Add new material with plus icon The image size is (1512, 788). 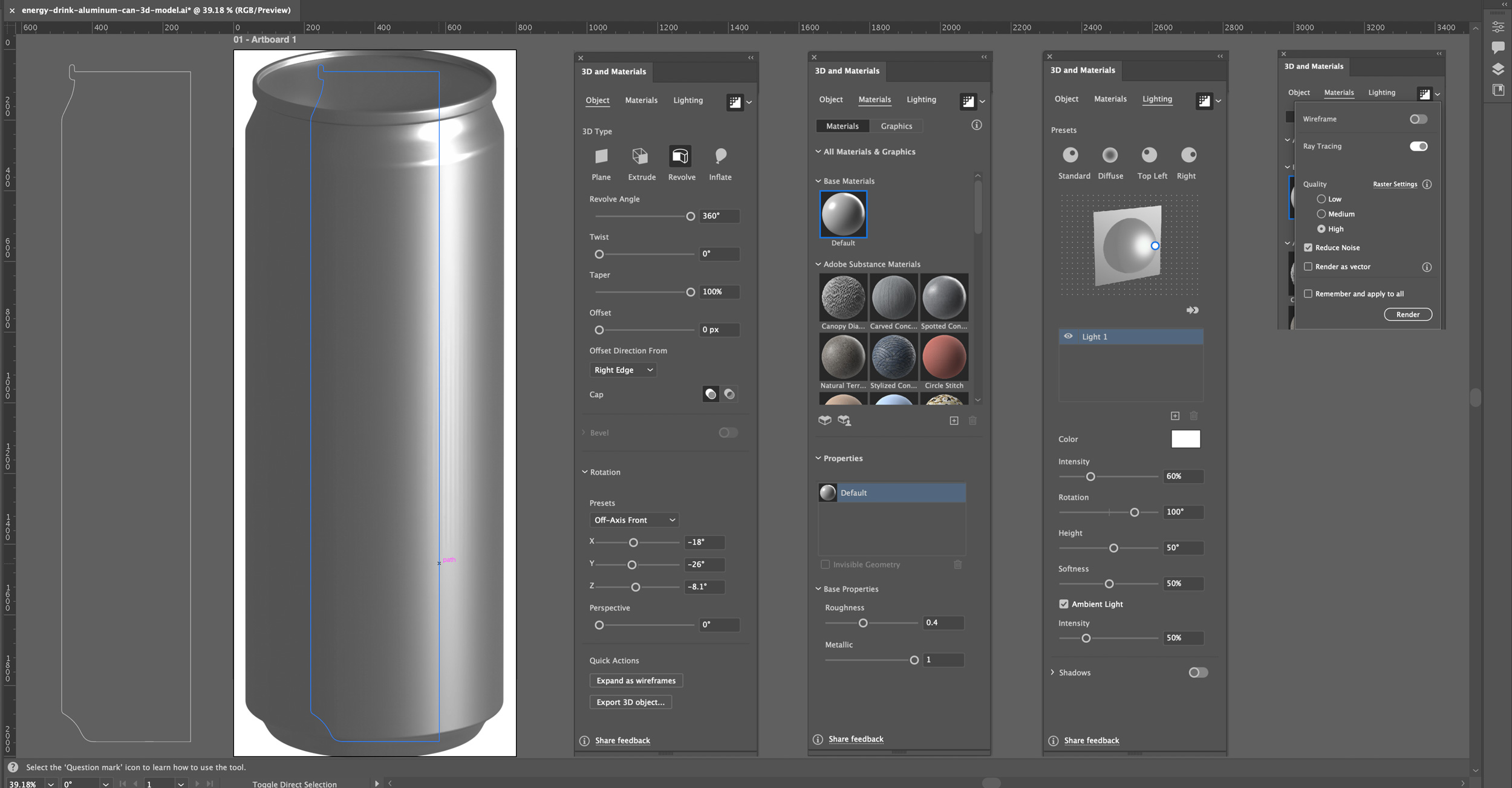(954, 420)
